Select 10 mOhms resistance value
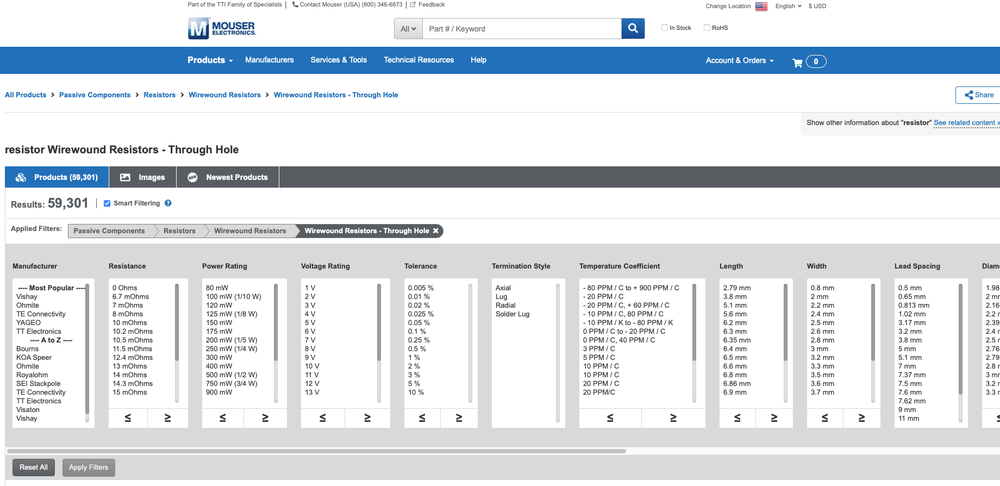Image resolution: width=1000 pixels, height=486 pixels. (128, 323)
